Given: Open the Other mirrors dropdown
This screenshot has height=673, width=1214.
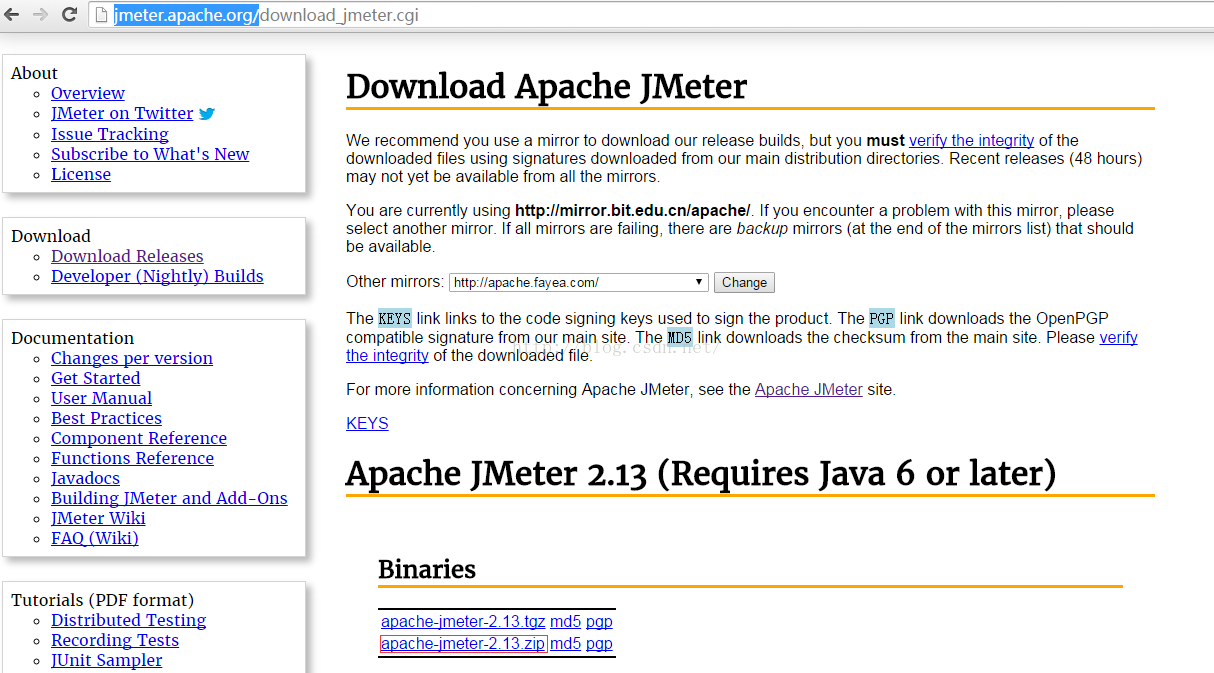Looking at the screenshot, I should 579,283.
